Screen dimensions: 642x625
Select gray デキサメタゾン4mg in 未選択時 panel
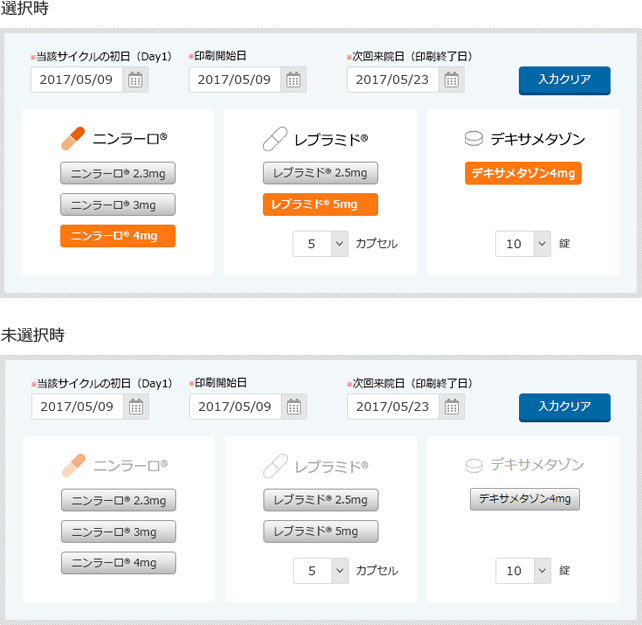point(525,499)
